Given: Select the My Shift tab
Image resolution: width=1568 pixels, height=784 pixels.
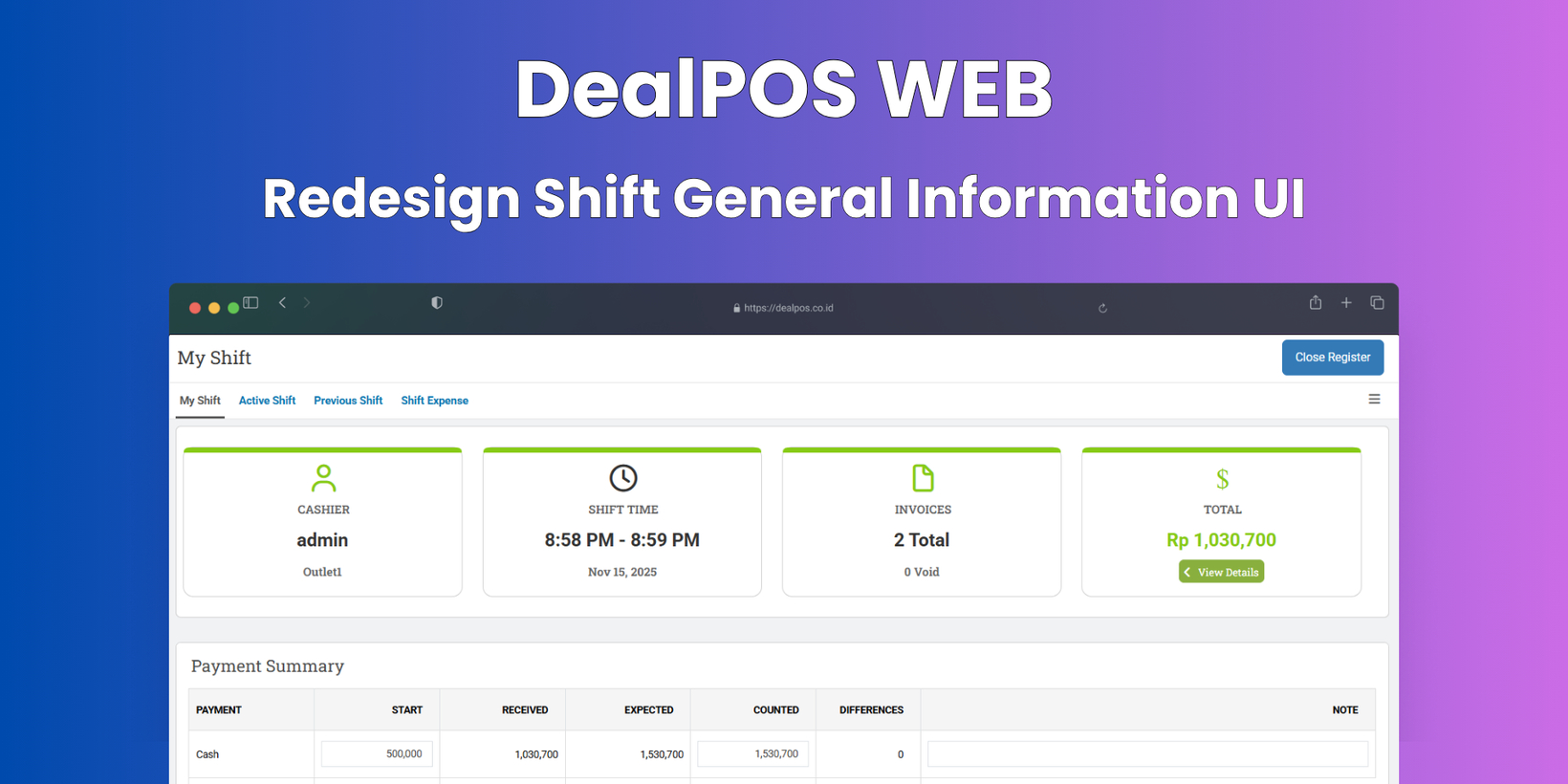Looking at the screenshot, I should click(x=200, y=401).
